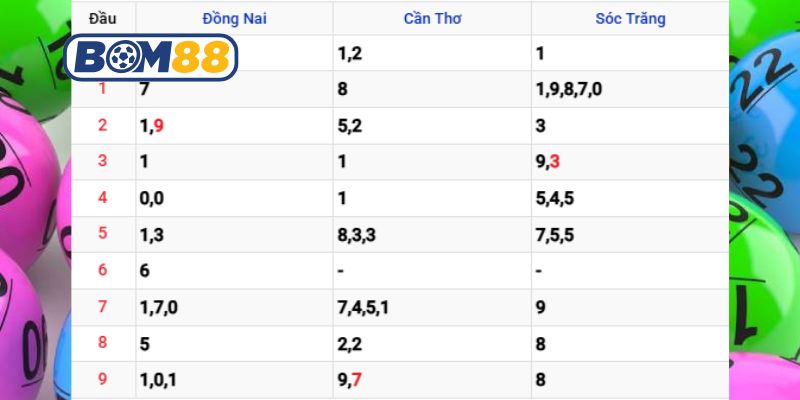This screenshot has width=800, height=400.
Task: Click the Đồng Nai column header
Action: tap(234, 18)
